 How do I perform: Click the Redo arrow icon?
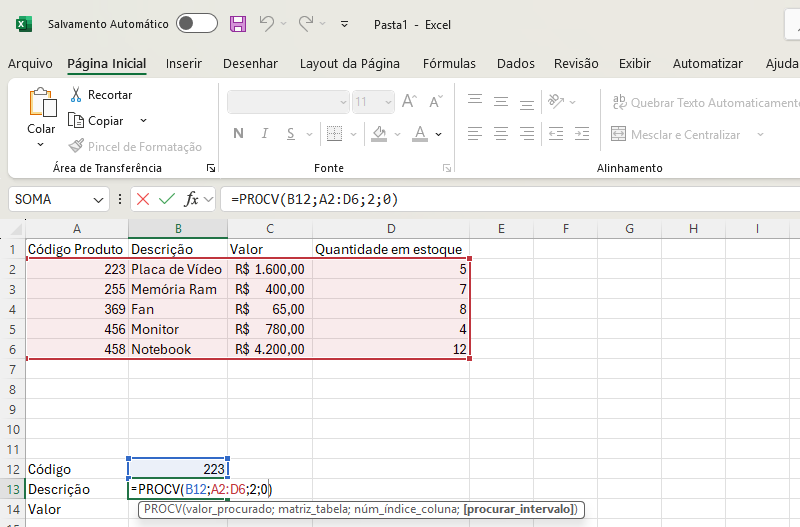pyautogui.click(x=306, y=23)
